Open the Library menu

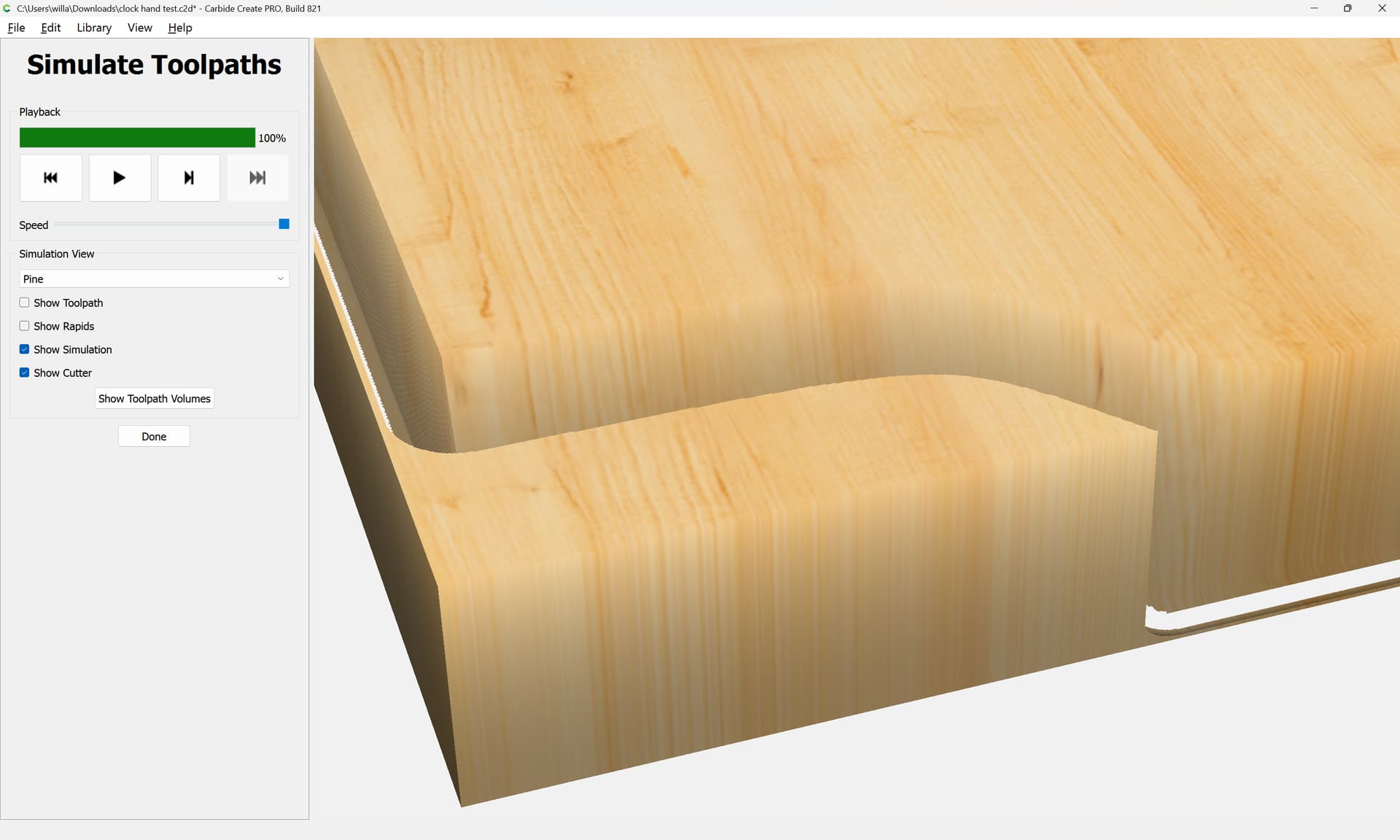tap(94, 28)
